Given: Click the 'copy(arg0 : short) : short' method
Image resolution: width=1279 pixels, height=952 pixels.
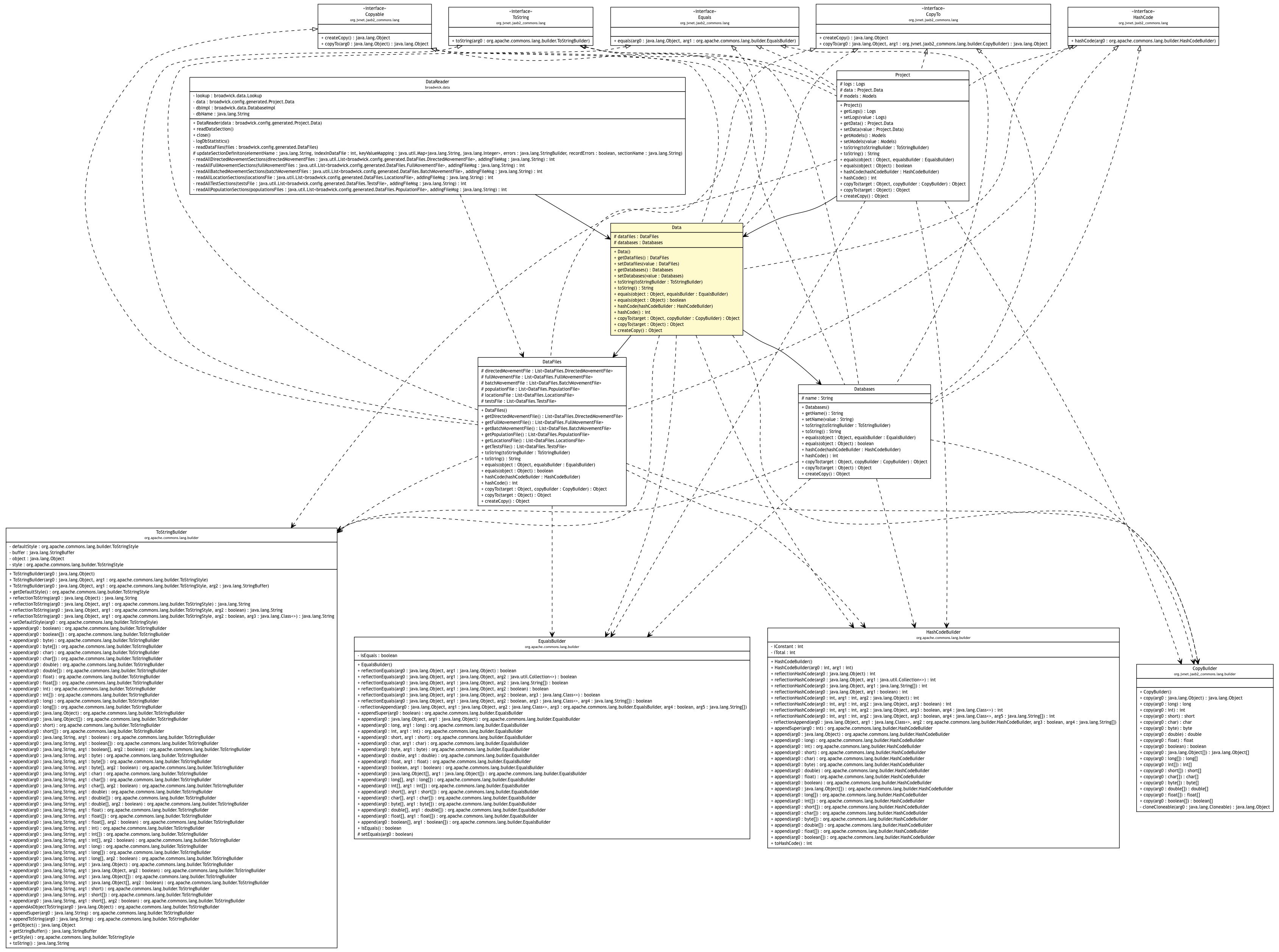Looking at the screenshot, I should [1167, 716].
